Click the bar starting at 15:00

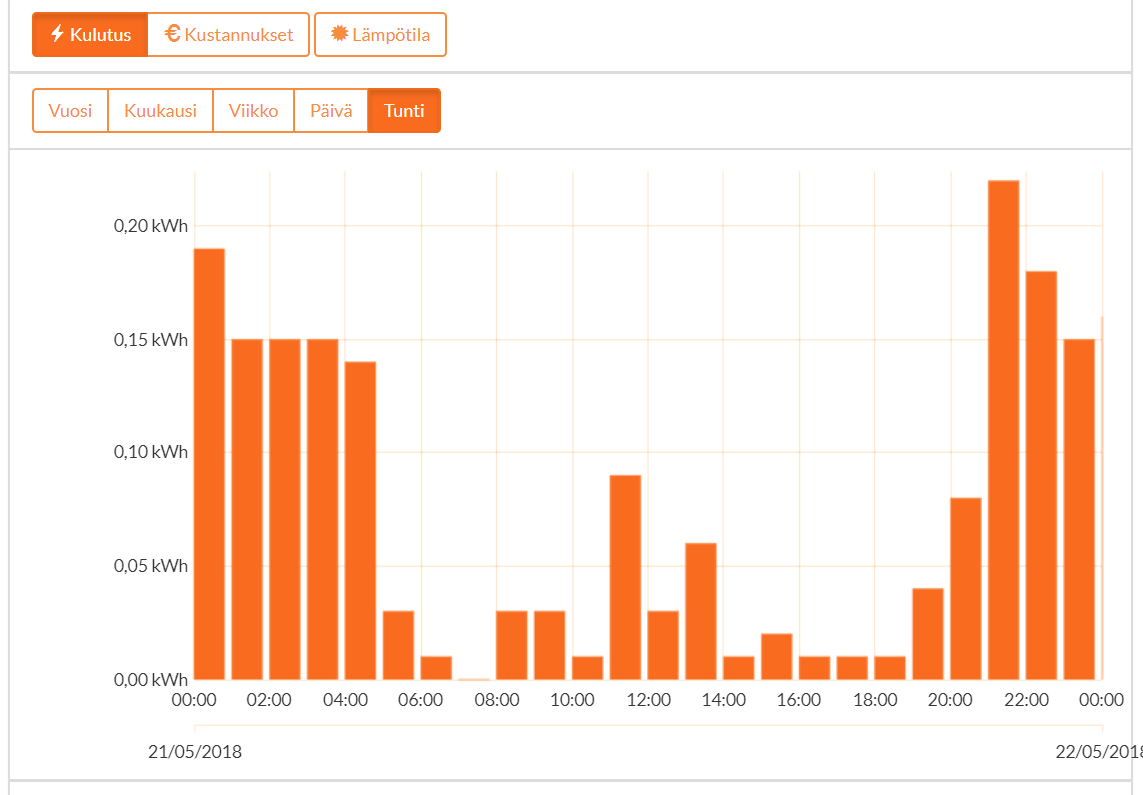point(776,657)
